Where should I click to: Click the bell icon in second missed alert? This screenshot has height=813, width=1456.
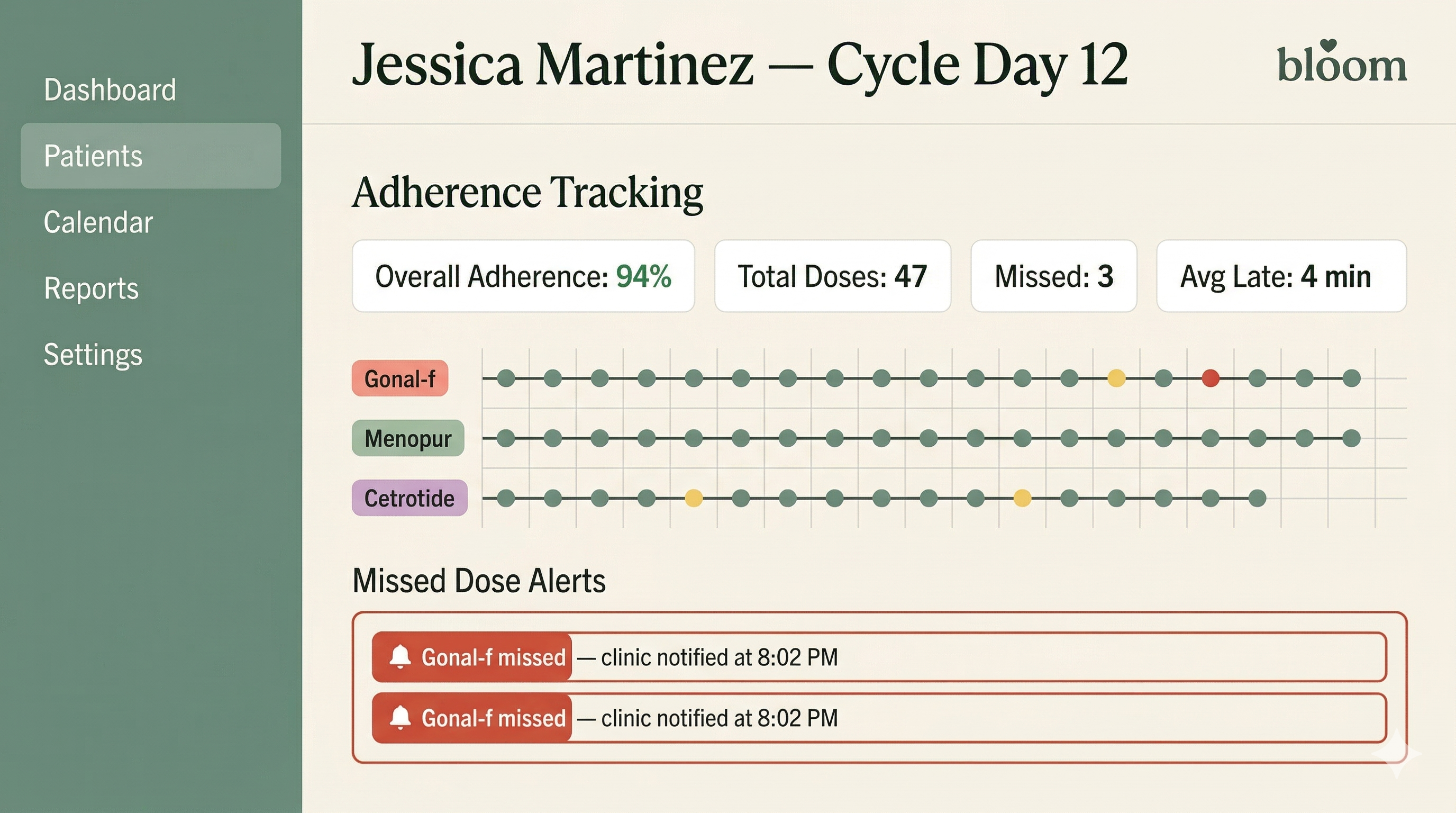[400, 717]
